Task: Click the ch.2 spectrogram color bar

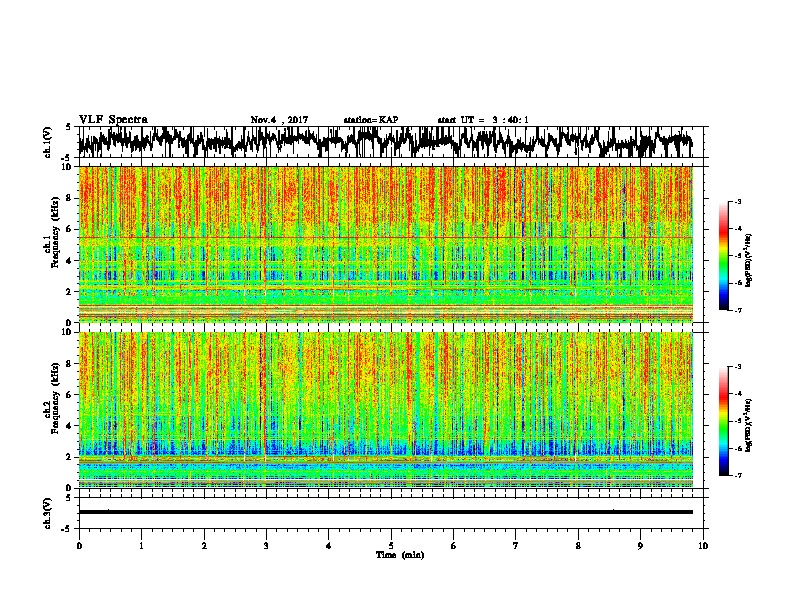Action: click(723, 421)
